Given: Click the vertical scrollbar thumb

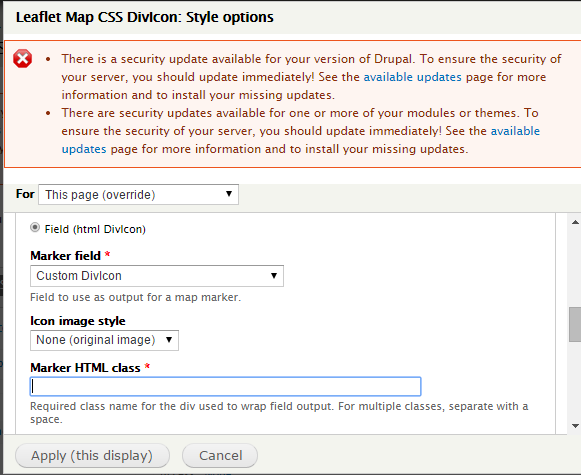Looking at the screenshot, I should (575, 324).
